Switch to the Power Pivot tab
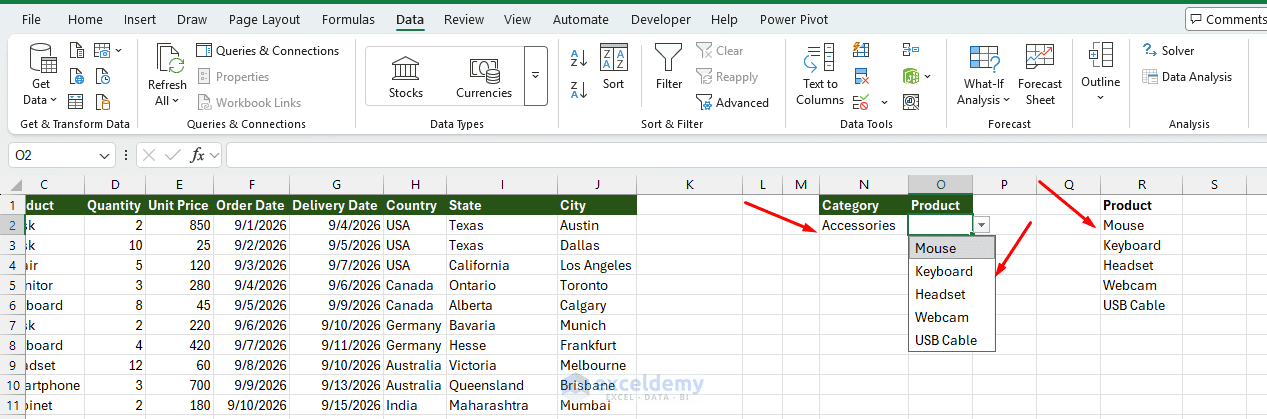This screenshot has width=1267, height=419. [x=793, y=19]
